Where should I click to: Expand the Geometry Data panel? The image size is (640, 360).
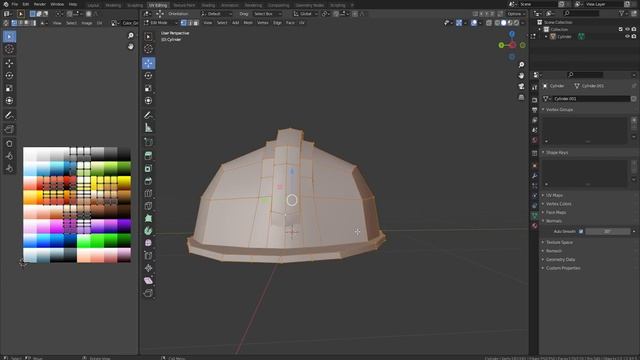(560, 260)
